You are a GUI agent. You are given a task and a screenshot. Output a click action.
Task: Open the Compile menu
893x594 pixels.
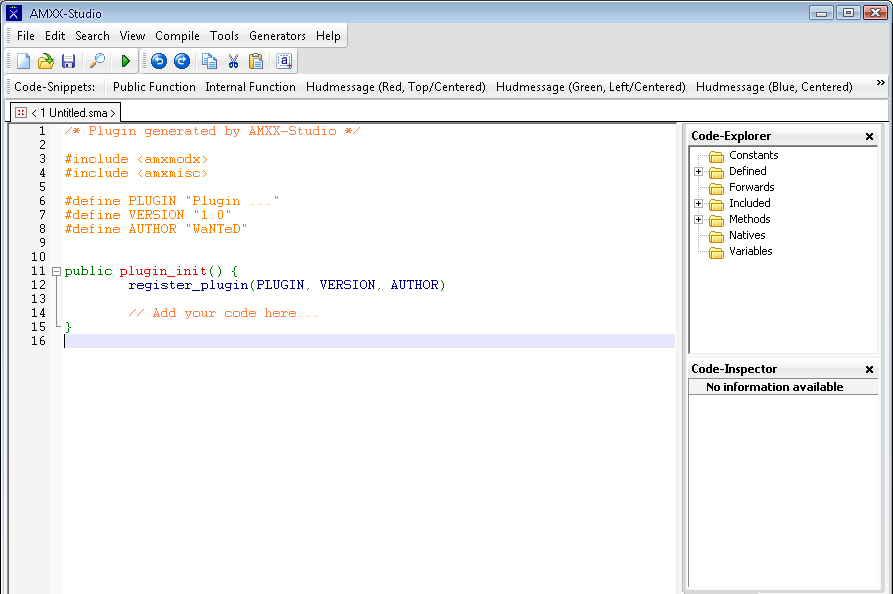click(177, 36)
